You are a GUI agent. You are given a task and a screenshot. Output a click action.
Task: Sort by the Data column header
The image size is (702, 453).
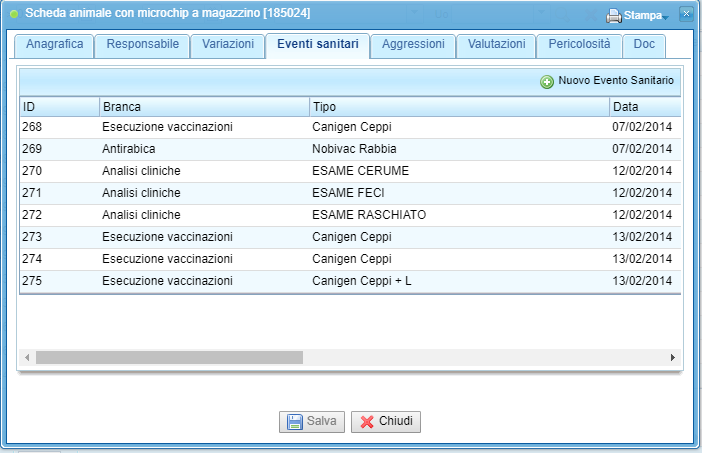(645, 107)
